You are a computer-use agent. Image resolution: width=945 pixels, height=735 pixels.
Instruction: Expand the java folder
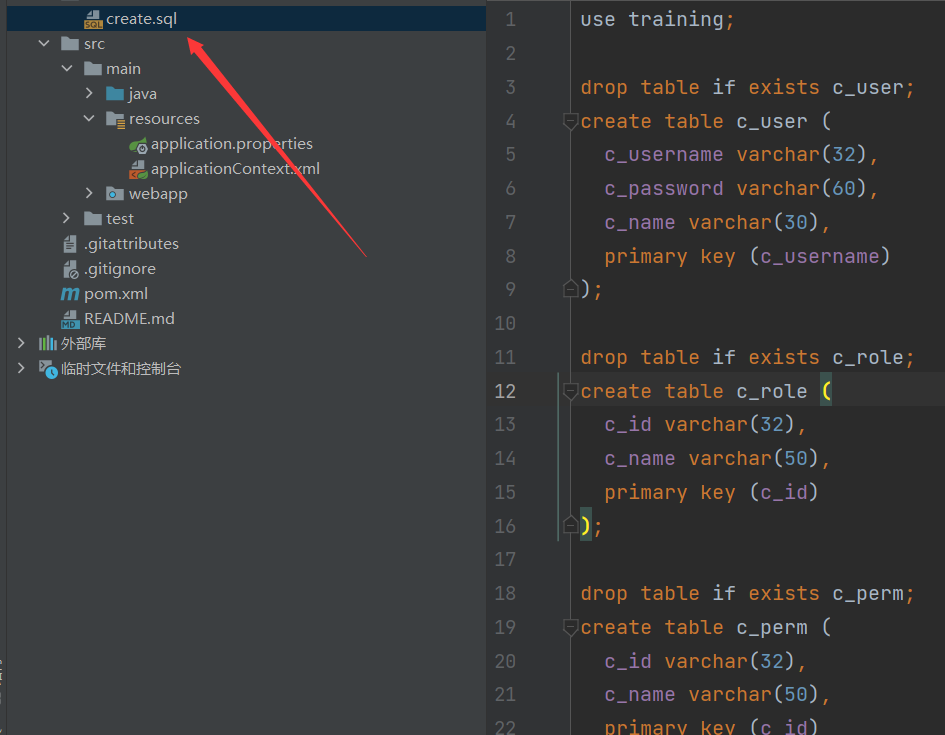click(x=89, y=93)
